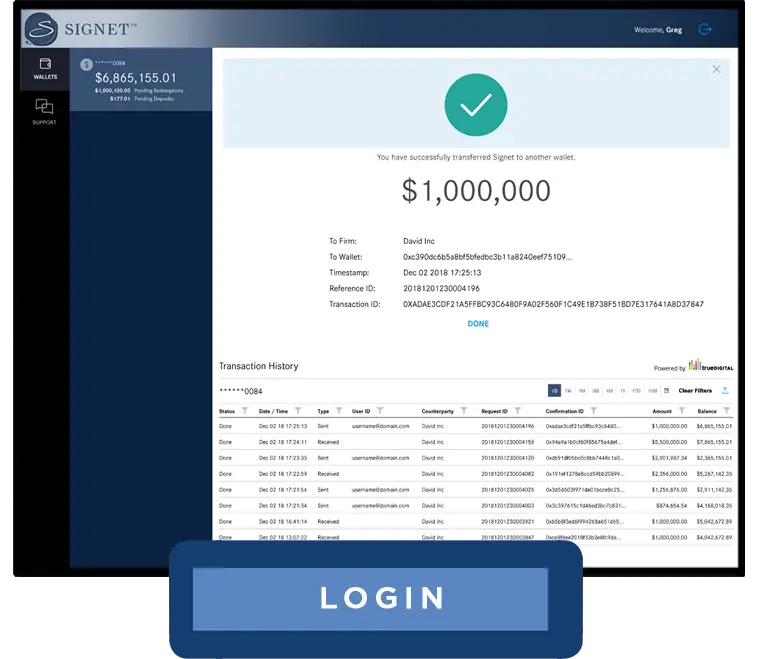
Task: Select the 18M time range
Action: pyautogui.click(x=652, y=391)
